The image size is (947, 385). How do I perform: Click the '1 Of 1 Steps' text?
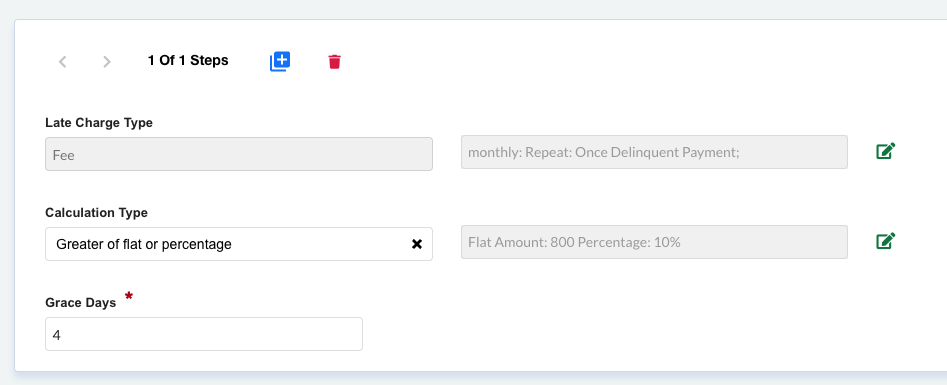pyautogui.click(x=188, y=60)
